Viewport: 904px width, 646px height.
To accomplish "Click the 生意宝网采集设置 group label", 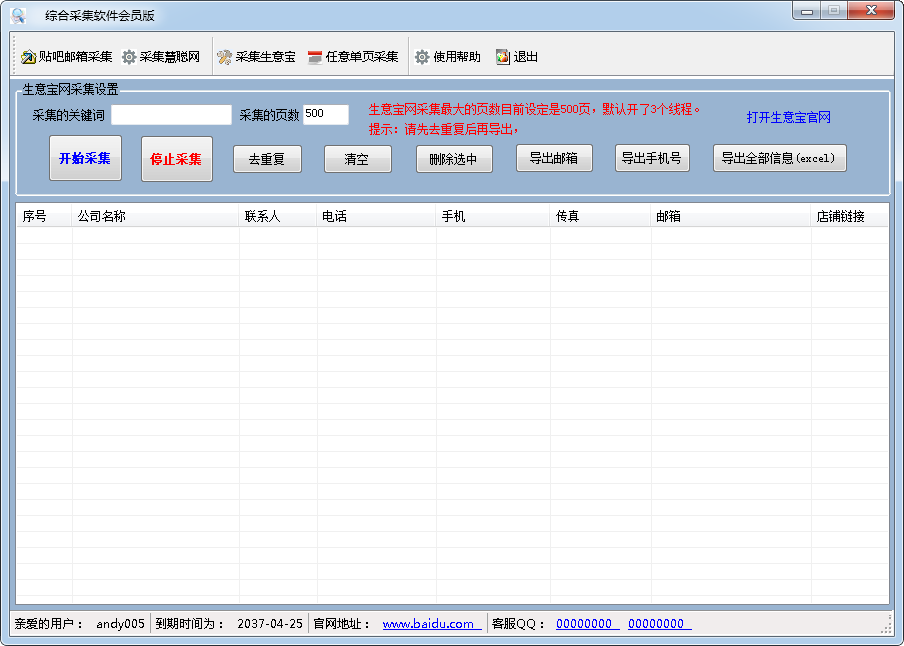I will point(70,89).
